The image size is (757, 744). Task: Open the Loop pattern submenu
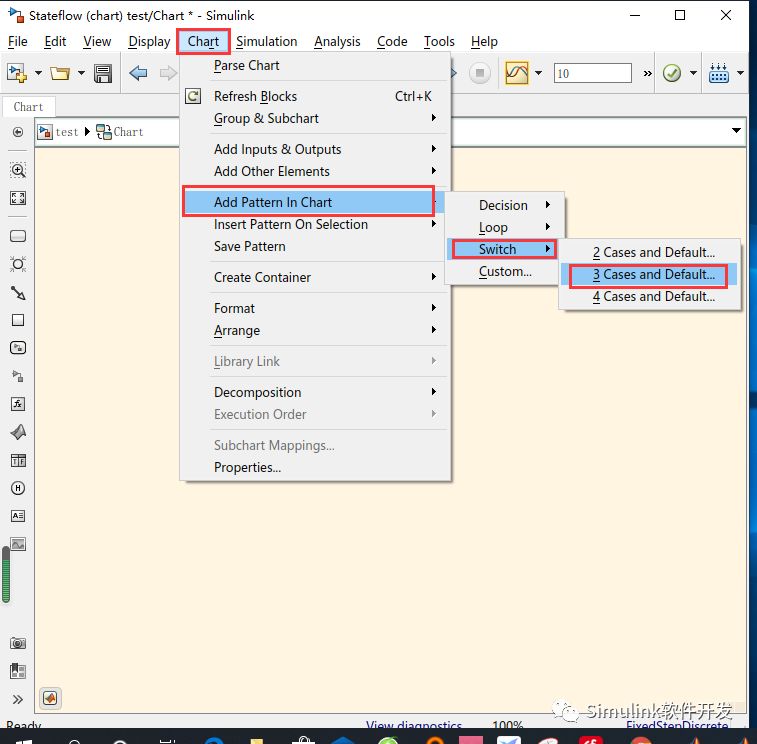pyautogui.click(x=503, y=227)
